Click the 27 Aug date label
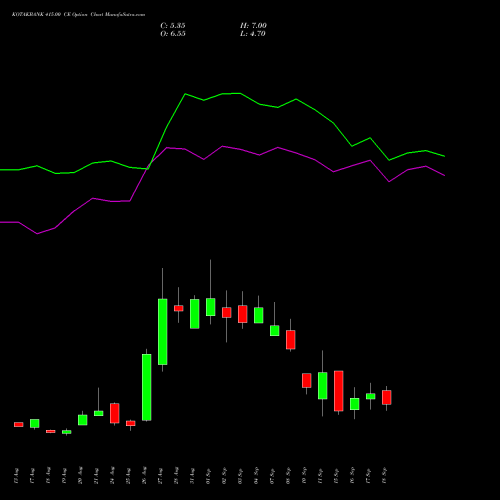The height and width of the screenshot is (500, 500). click(160, 475)
